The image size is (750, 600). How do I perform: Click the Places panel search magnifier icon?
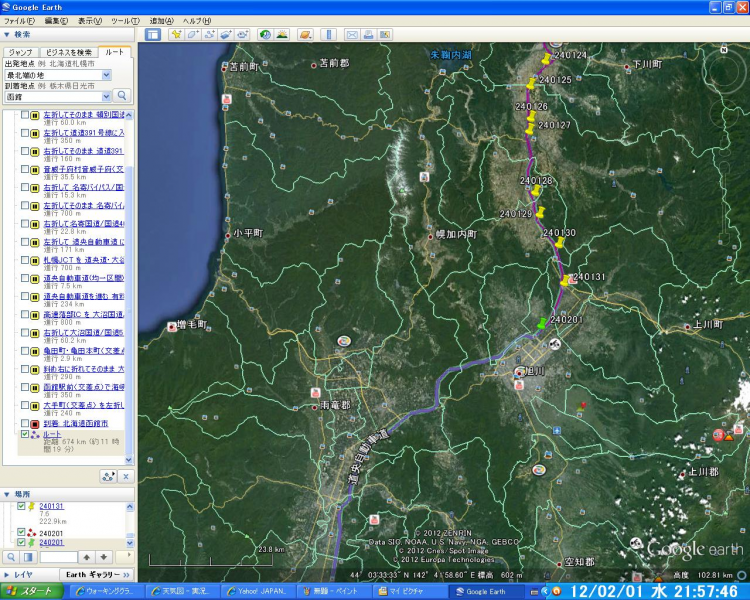tap(11, 557)
